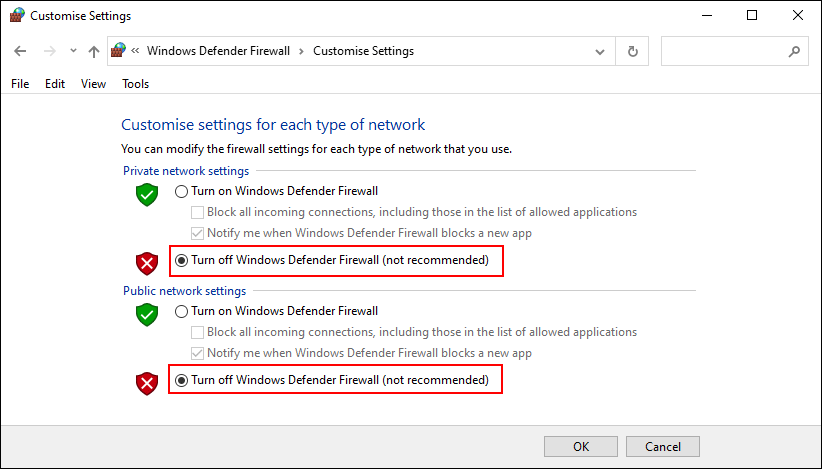
Task: Click the Refresh button in address bar
Action: pos(632,51)
